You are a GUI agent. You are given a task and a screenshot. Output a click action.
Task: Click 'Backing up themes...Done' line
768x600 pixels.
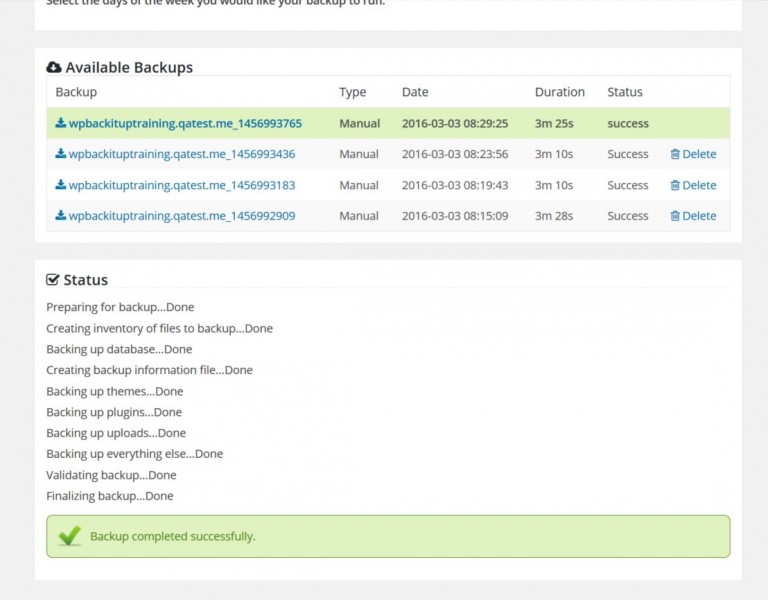[115, 391]
